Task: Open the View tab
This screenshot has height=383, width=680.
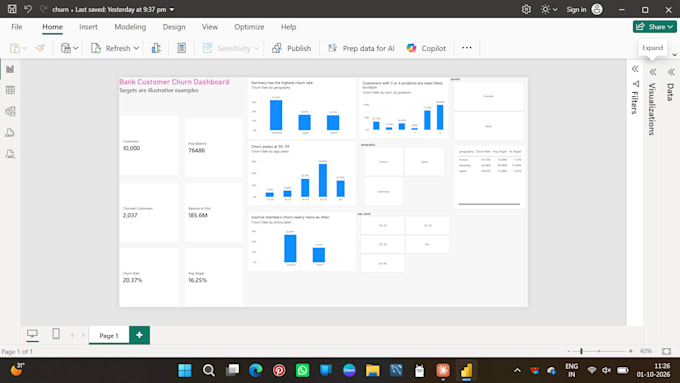Action: (209, 27)
